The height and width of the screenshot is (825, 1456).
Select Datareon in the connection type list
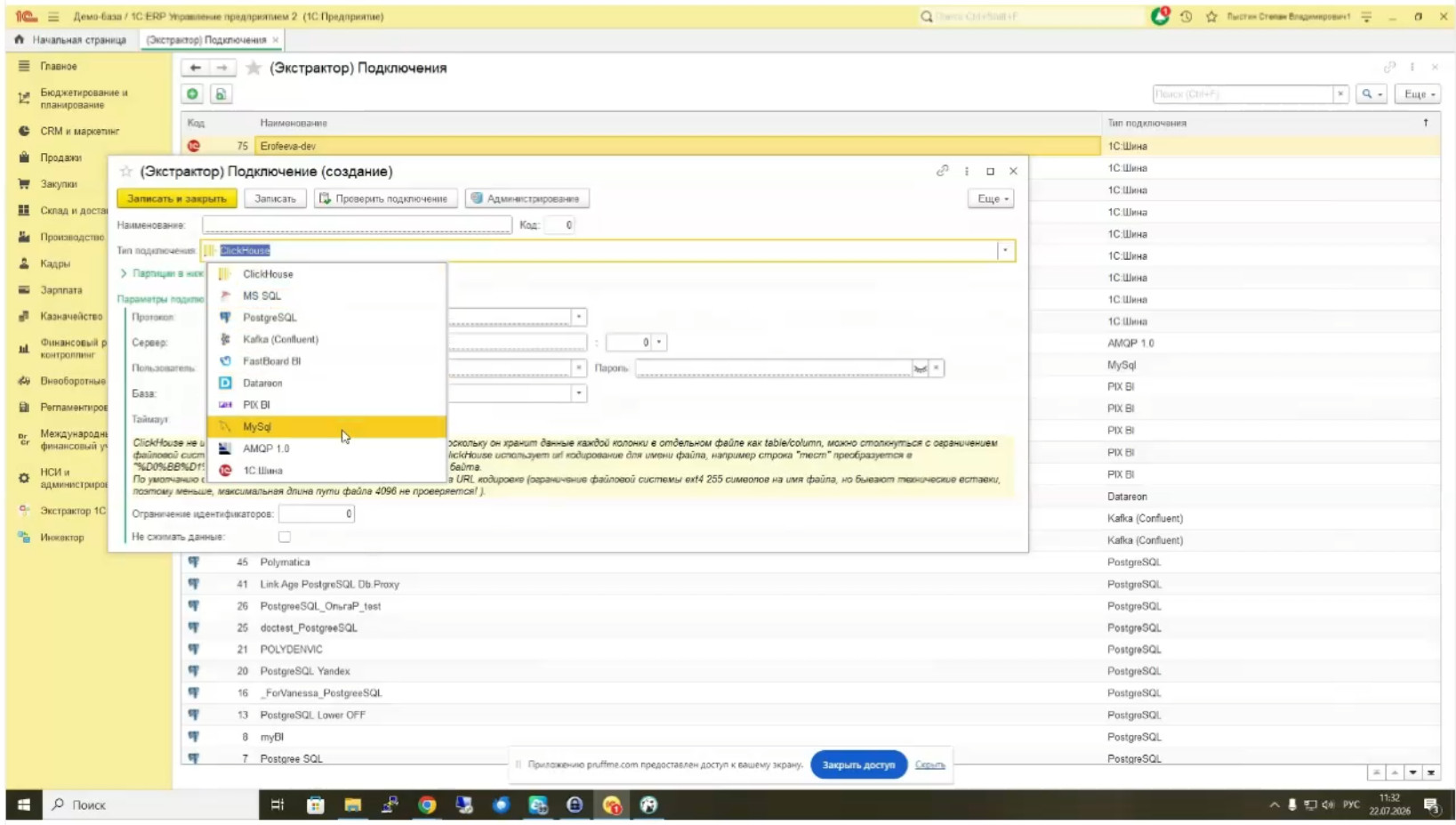pyautogui.click(x=326, y=384)
